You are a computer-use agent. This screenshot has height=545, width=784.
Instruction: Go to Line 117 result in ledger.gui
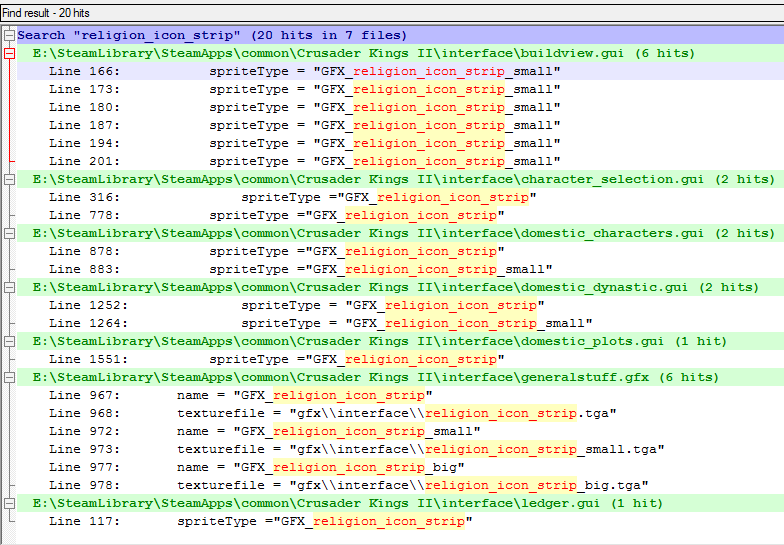tap(400, 522)
